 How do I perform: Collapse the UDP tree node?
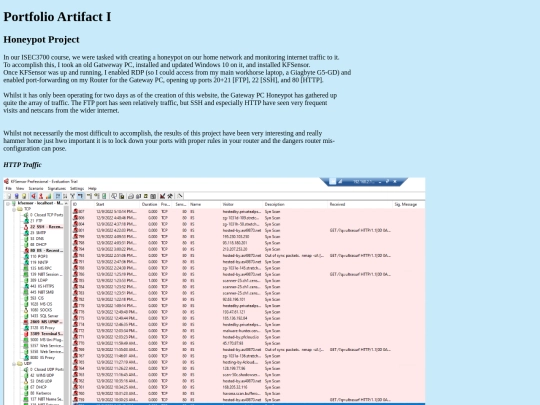coord(14,363)
